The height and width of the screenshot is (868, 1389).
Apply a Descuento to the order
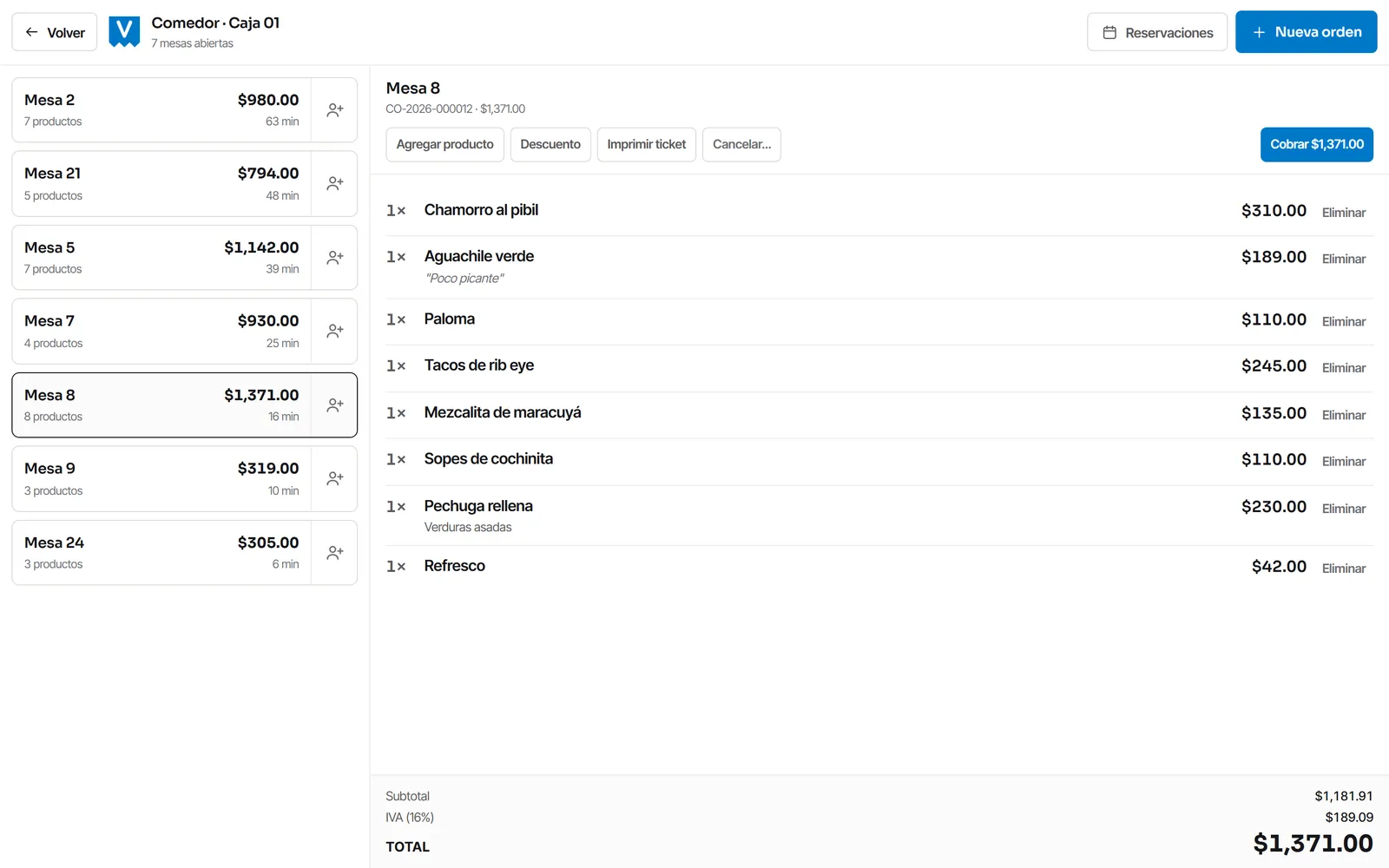(x=550, y=145)
